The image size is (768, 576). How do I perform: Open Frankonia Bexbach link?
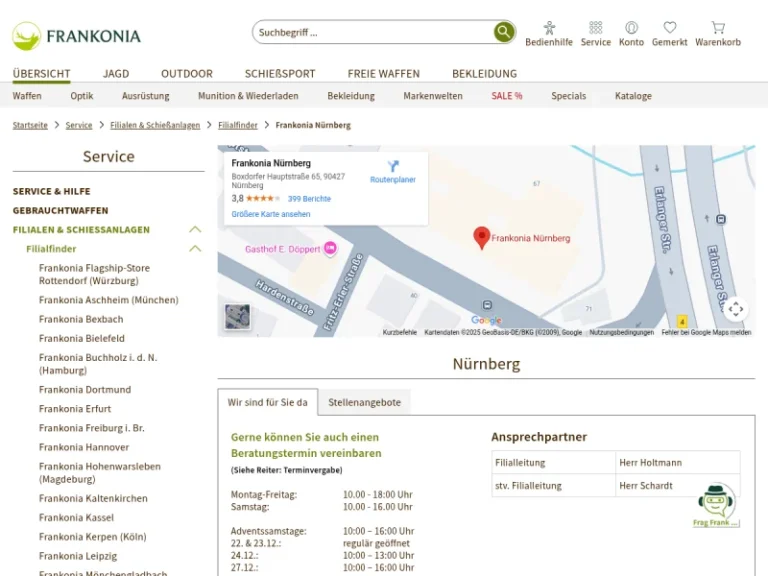point(81,319)
